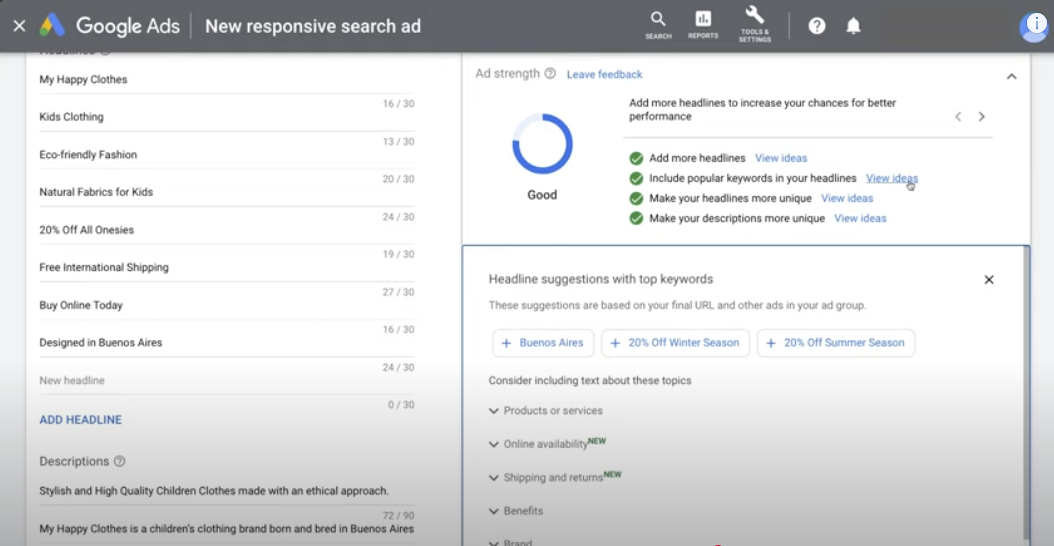
Task: Click checkmark beside Make descriptions more unique
Action: coord(636,219)
